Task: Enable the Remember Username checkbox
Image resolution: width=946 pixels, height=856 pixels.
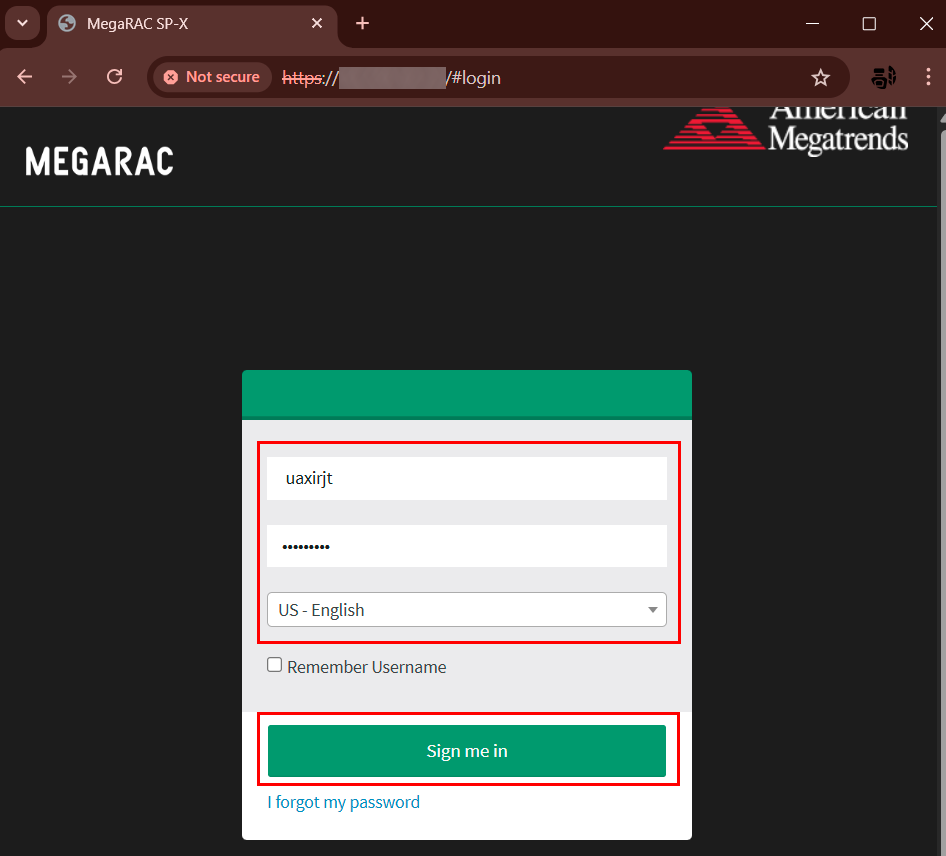Action: (275, 666)
